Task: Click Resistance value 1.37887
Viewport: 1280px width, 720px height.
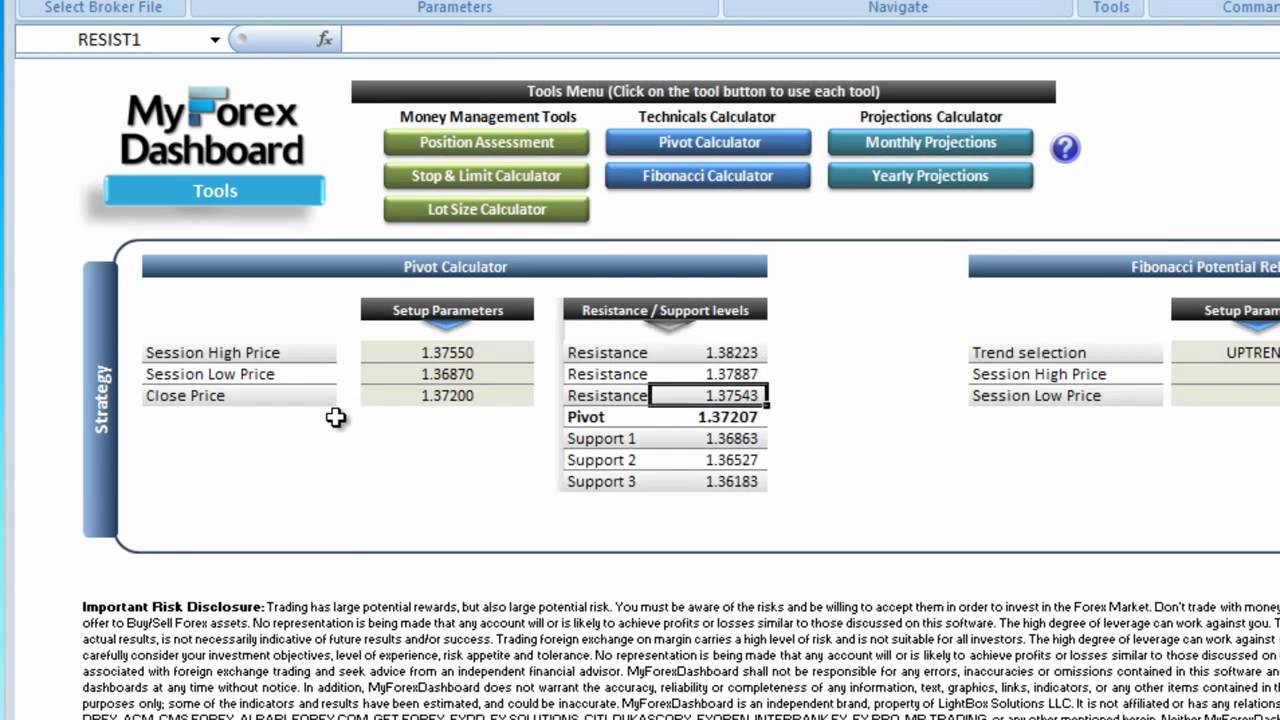Action: point(732,374)
